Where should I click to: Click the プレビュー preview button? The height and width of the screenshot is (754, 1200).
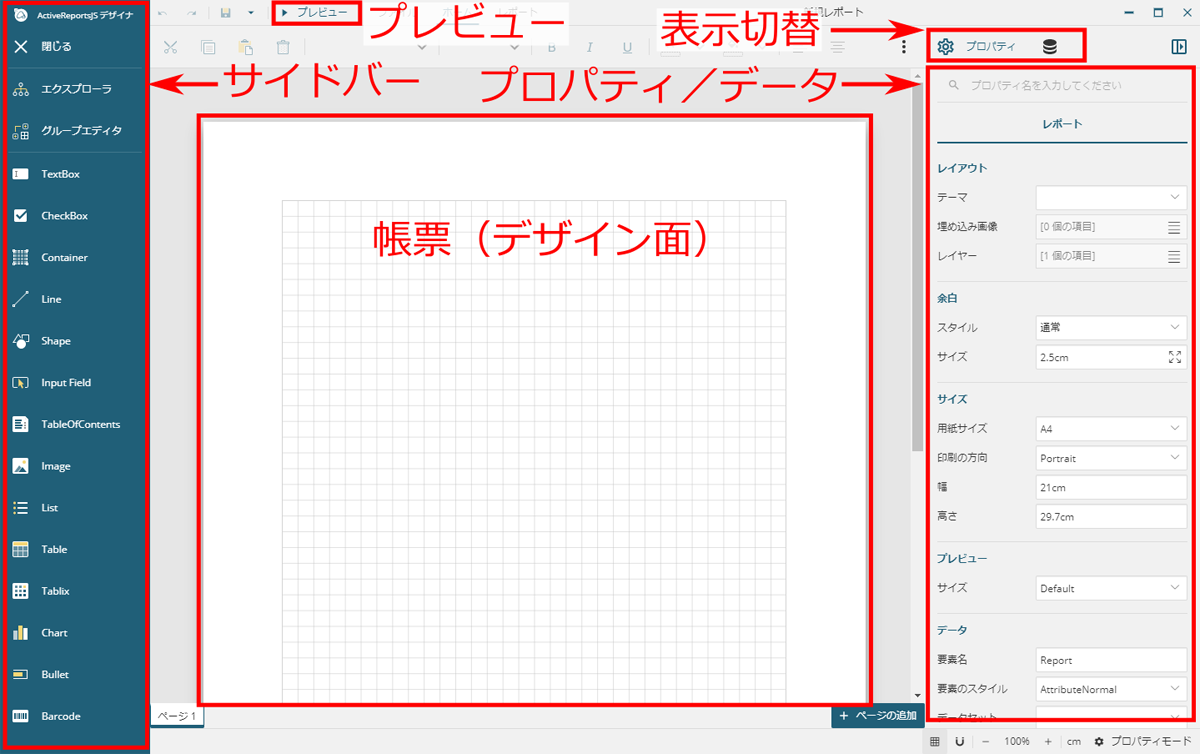click(x=316, y=13)
